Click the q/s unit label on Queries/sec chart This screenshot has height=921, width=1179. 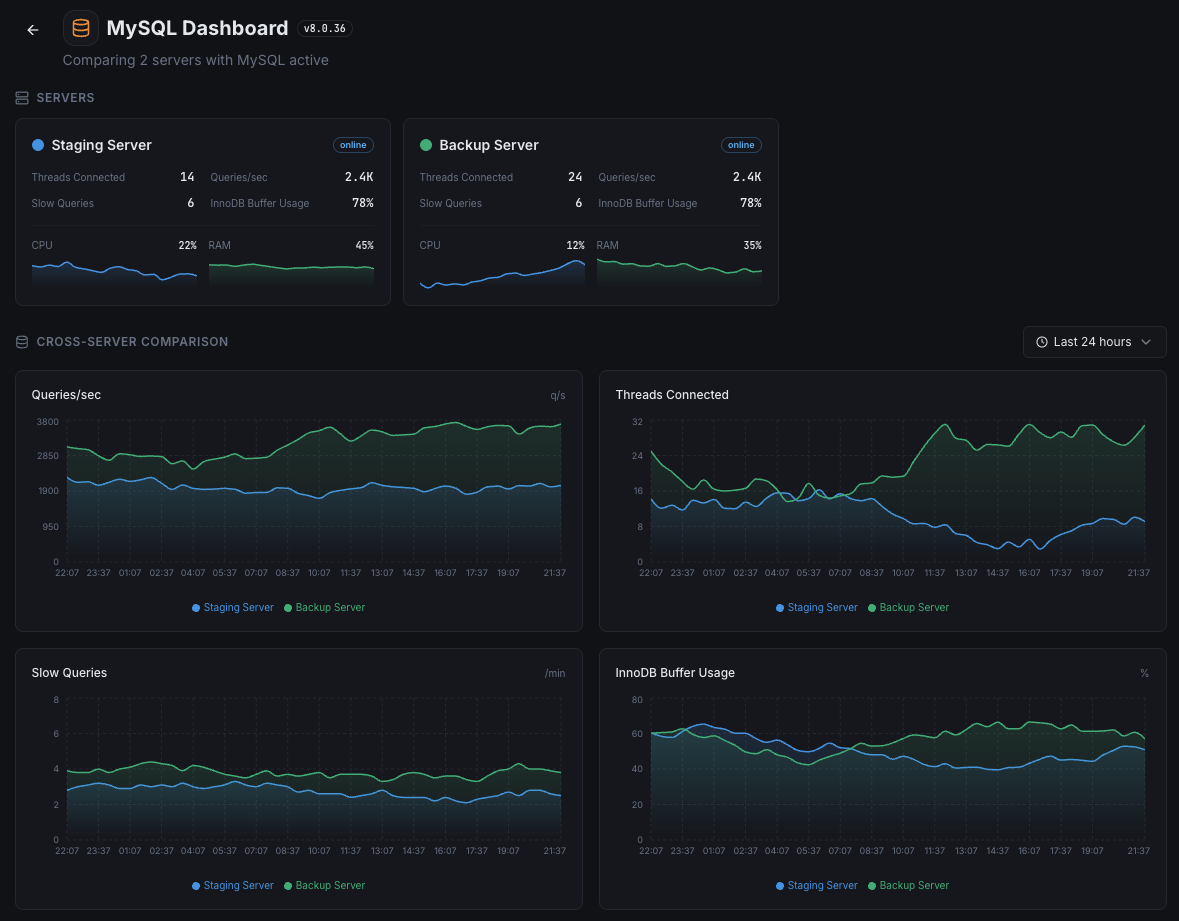557,395
